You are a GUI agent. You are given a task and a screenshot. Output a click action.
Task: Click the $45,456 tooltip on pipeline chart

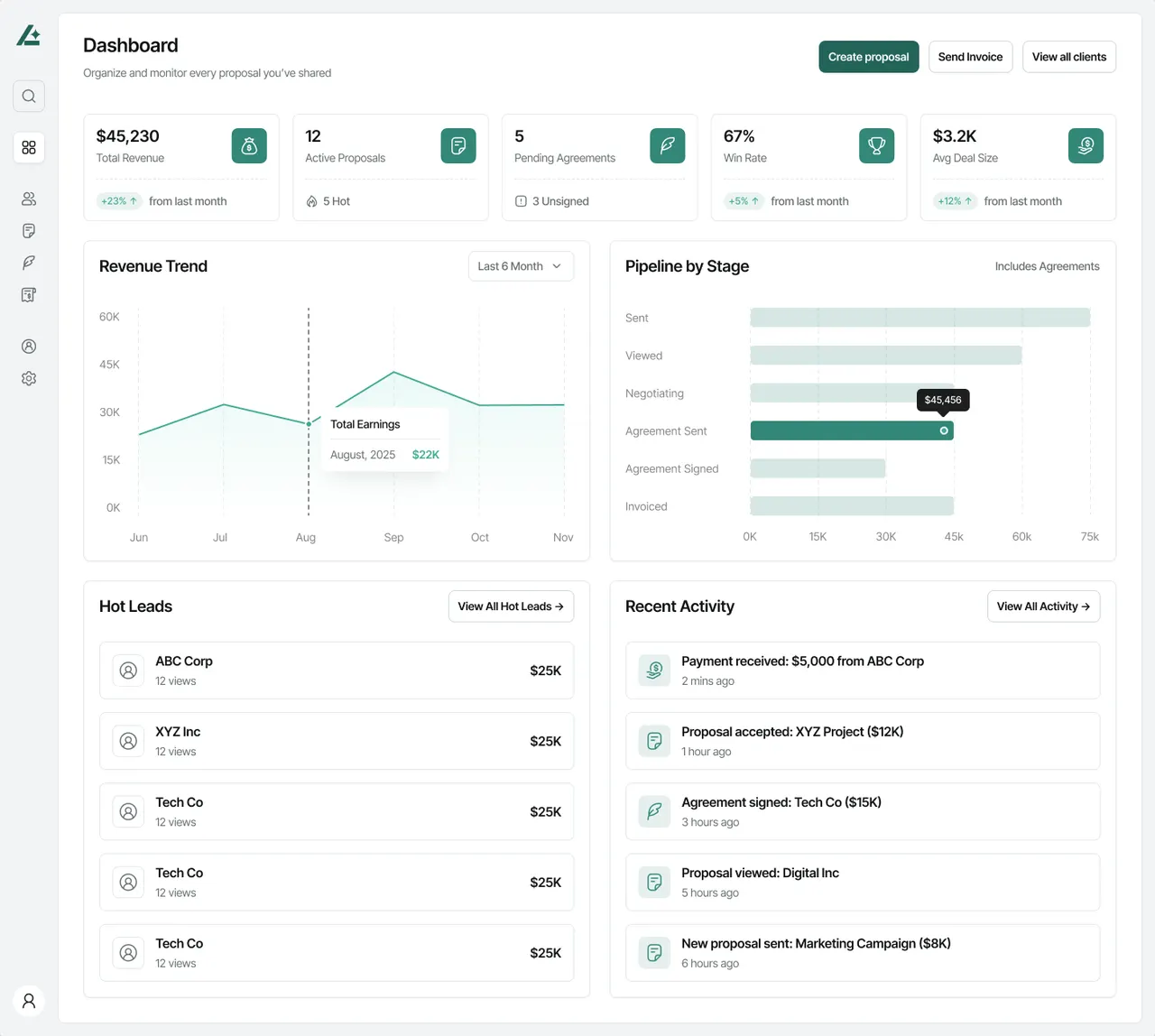[x=943, y=400]
